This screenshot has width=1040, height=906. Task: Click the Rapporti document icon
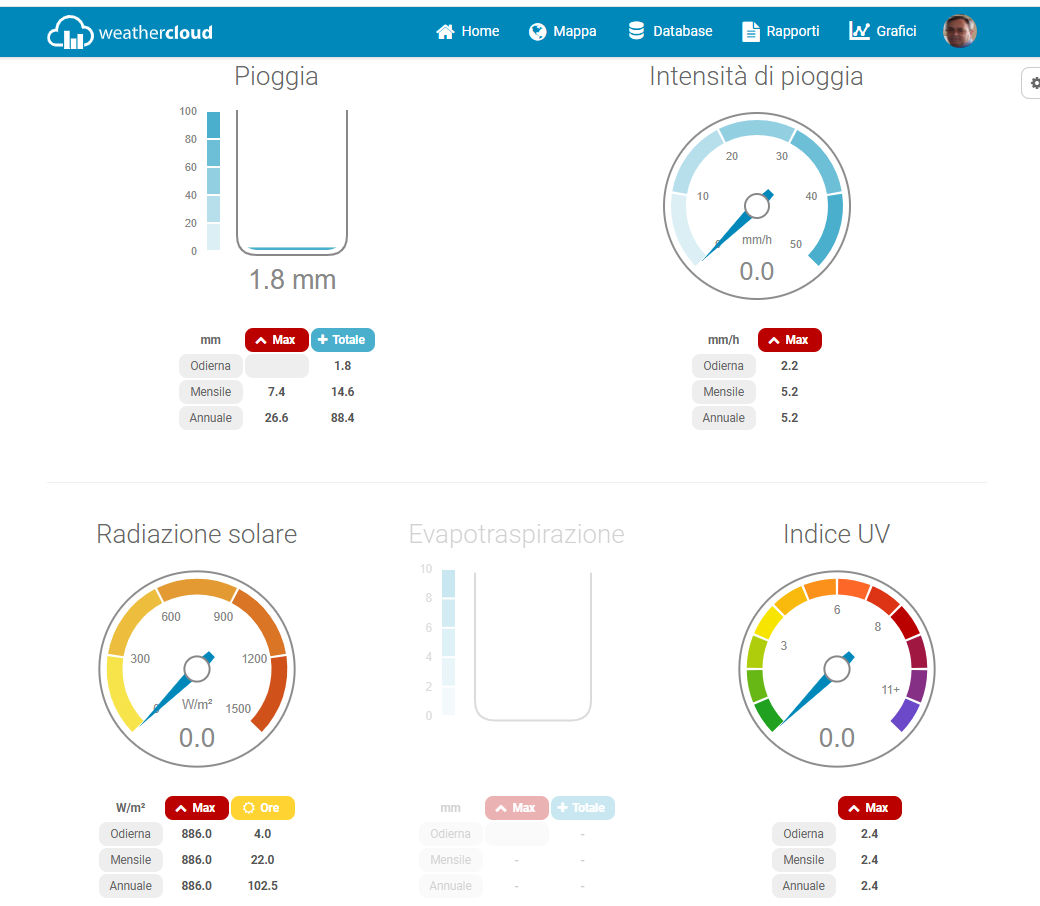pyautogui.click(x=750, y=32)
